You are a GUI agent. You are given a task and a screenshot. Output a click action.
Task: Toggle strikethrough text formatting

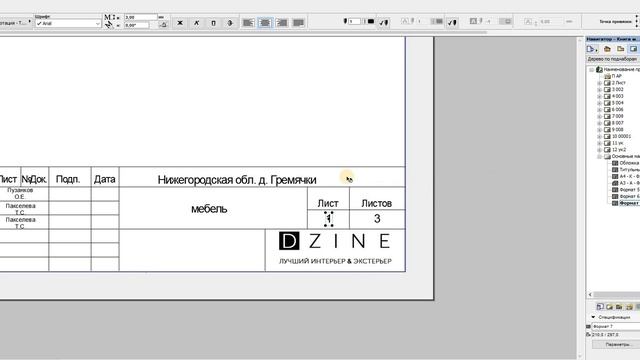pyautogui.click(x=230, y=23)
